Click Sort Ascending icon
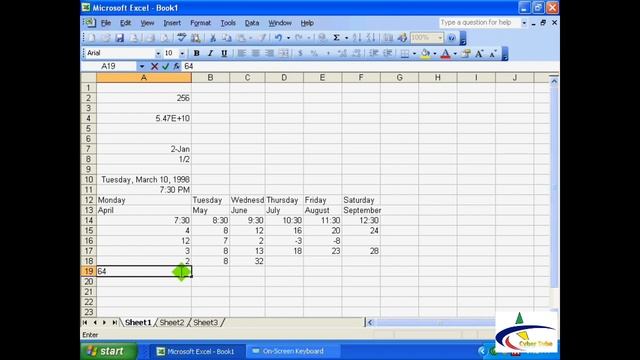The width and height of the screenshot is (640, 360). pyautogui.click(x=357, y=38)
